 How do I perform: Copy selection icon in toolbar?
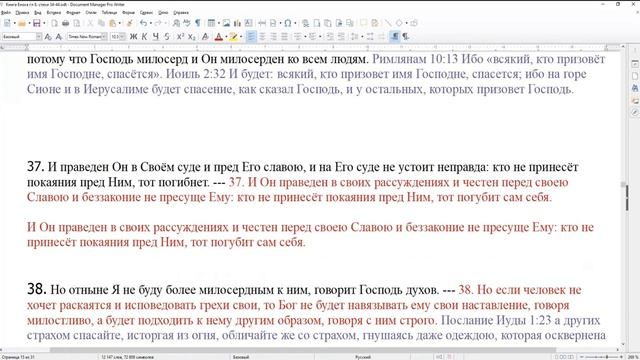coord(101,23)
